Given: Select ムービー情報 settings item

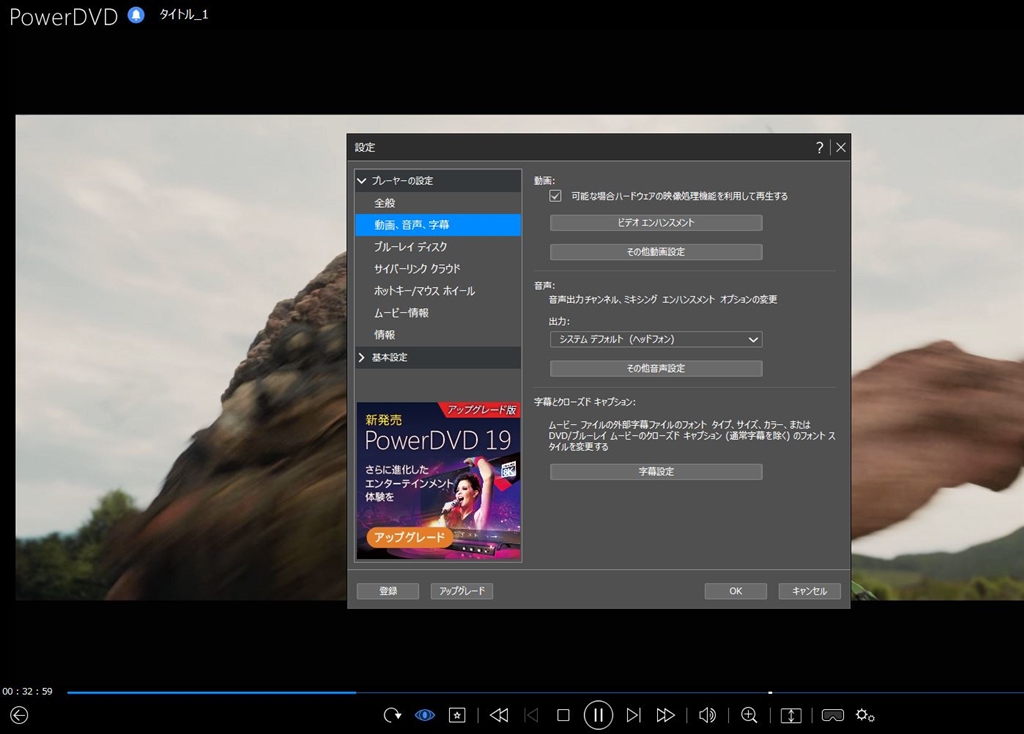Looking at the screenshot, I should [438, 313].
